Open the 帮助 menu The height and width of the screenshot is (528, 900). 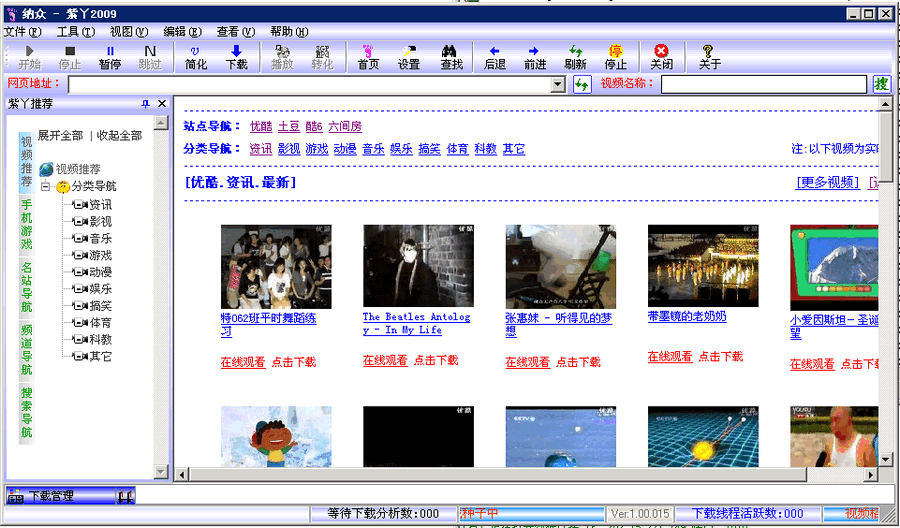289,32
